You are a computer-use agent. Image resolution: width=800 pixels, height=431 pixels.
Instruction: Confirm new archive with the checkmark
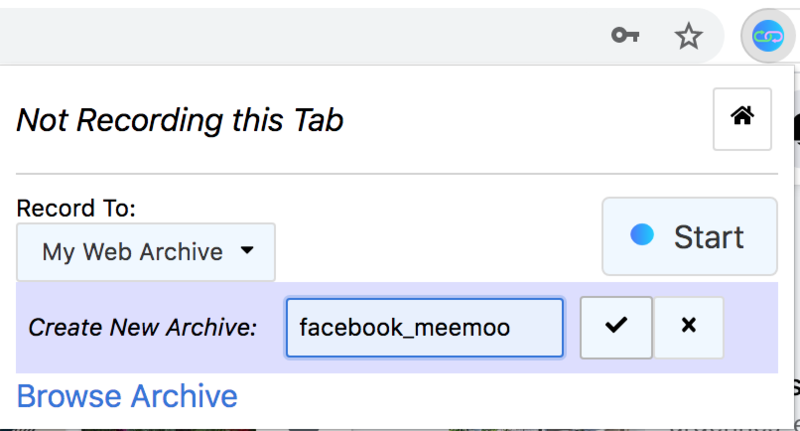(x=616, y=326)
